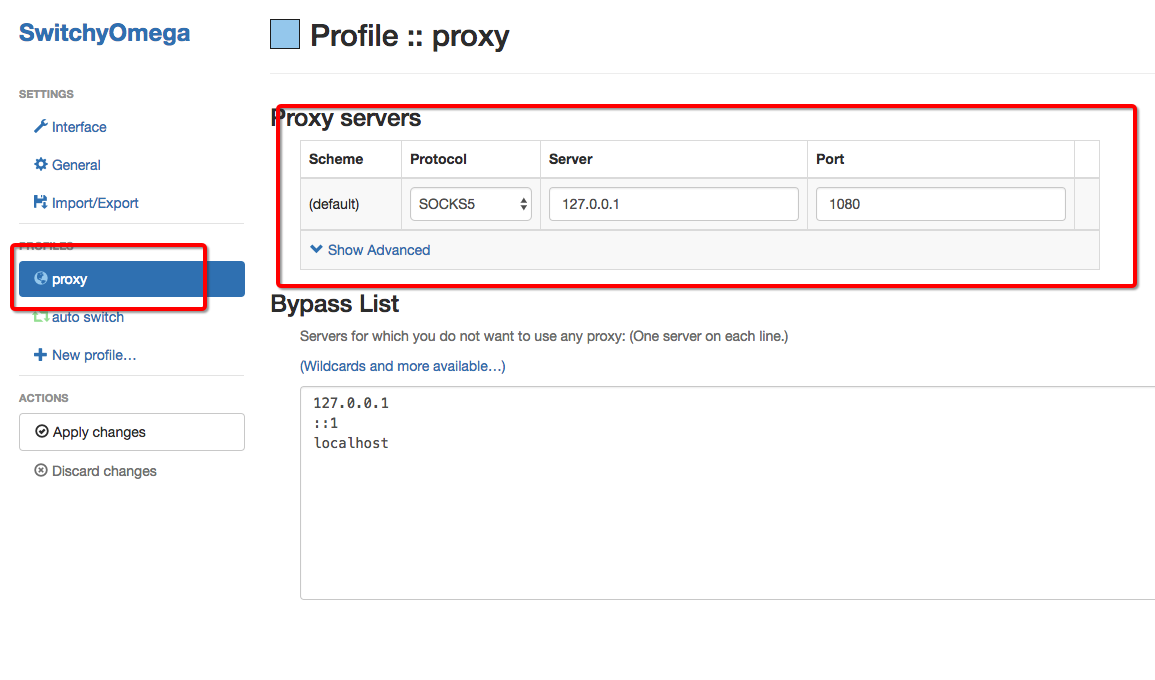Image resolution: width=1155 pixels, height=680 pixels.
Task: Click inside the Bypass List text area
Action: [x=728, y=493]
